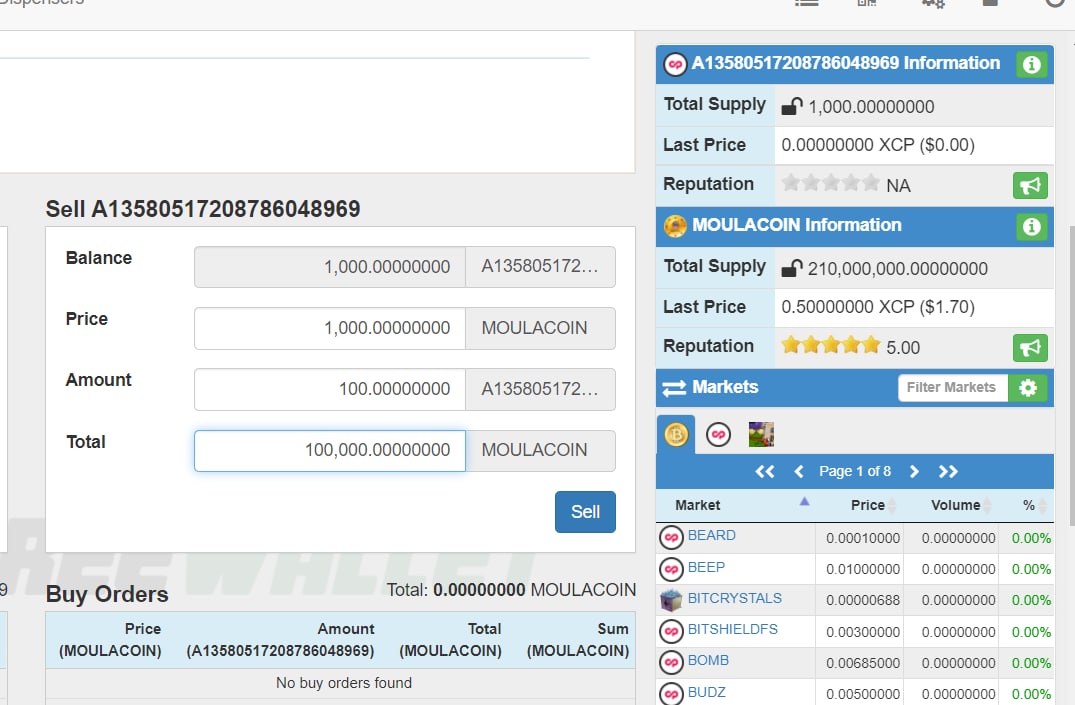Click the BITCRYSTALS cube icon
Image resolution: width=1075 pixels, height=705 pixels.
tap(671, 600)
